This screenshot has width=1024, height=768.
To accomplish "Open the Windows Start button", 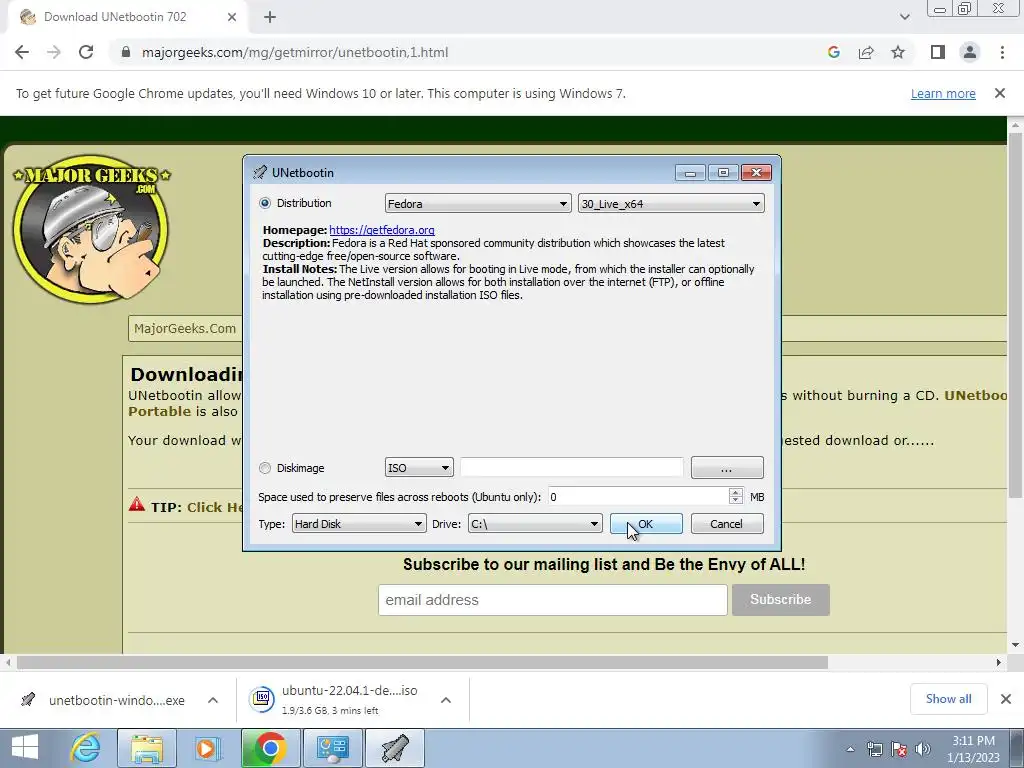I will point(25,748).
